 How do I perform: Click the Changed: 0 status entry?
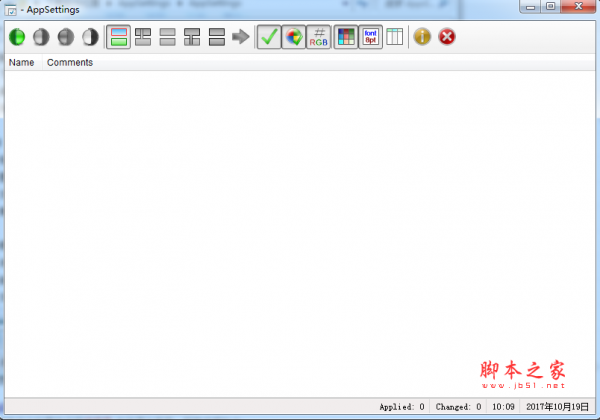click(458, 407)
